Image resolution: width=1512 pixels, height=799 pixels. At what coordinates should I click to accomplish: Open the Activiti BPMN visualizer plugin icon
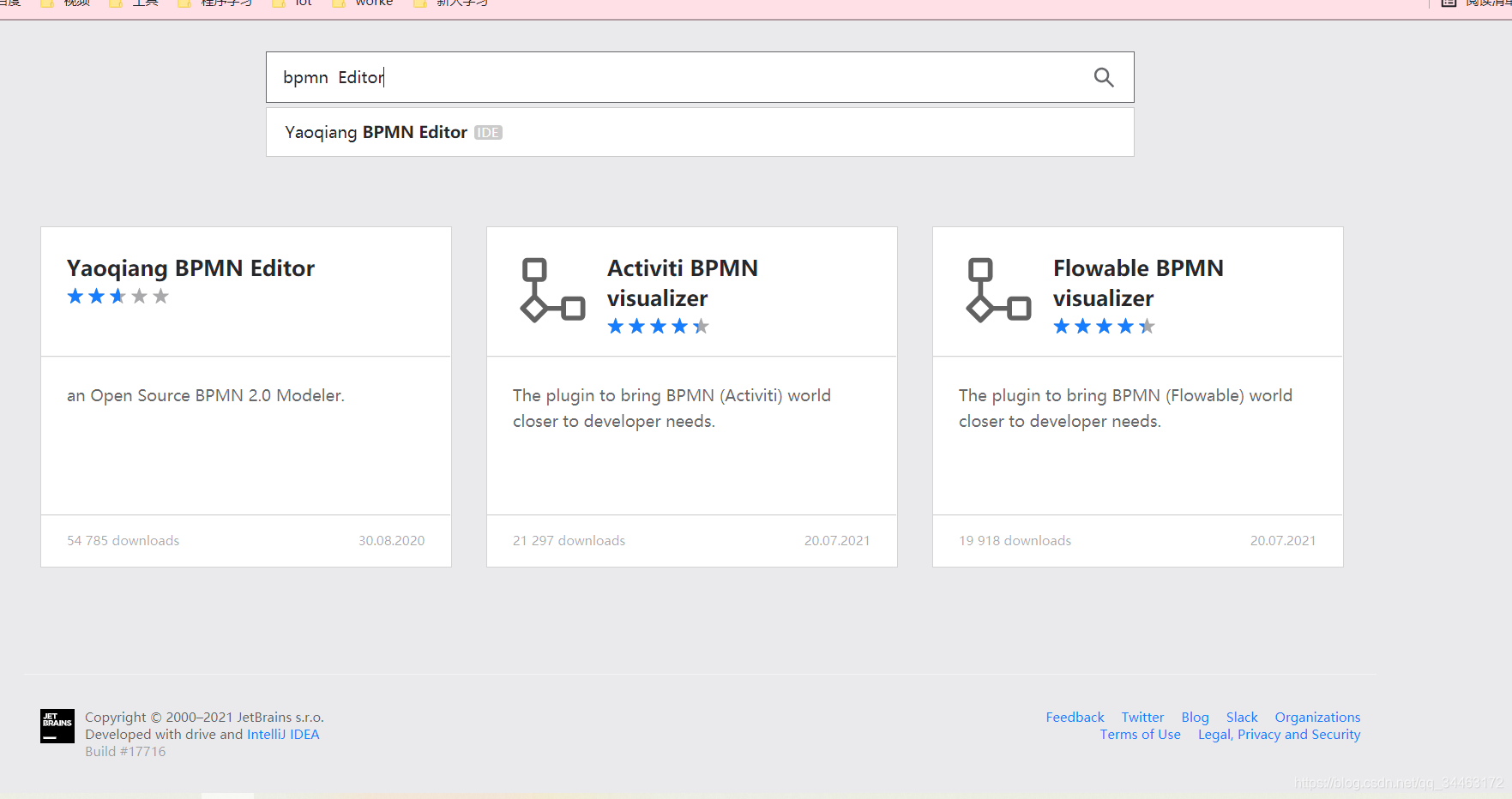552,290
